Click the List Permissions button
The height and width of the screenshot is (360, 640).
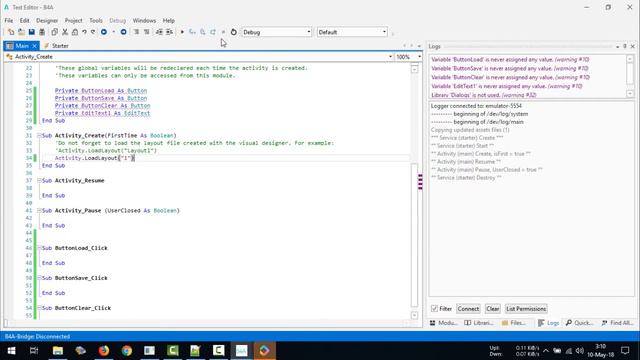click(526, 309)
